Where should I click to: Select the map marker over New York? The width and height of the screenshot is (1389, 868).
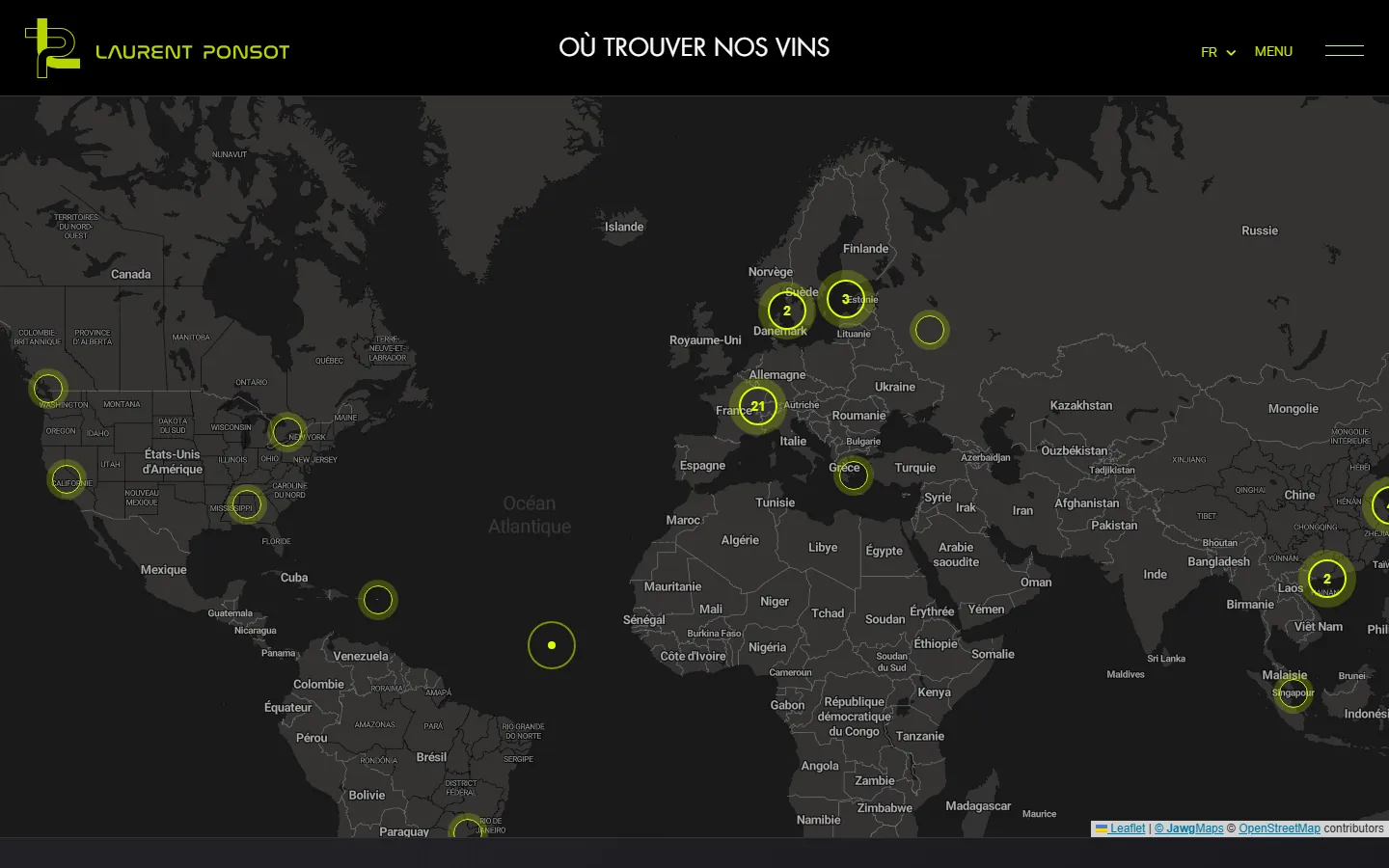coord(287,432)
